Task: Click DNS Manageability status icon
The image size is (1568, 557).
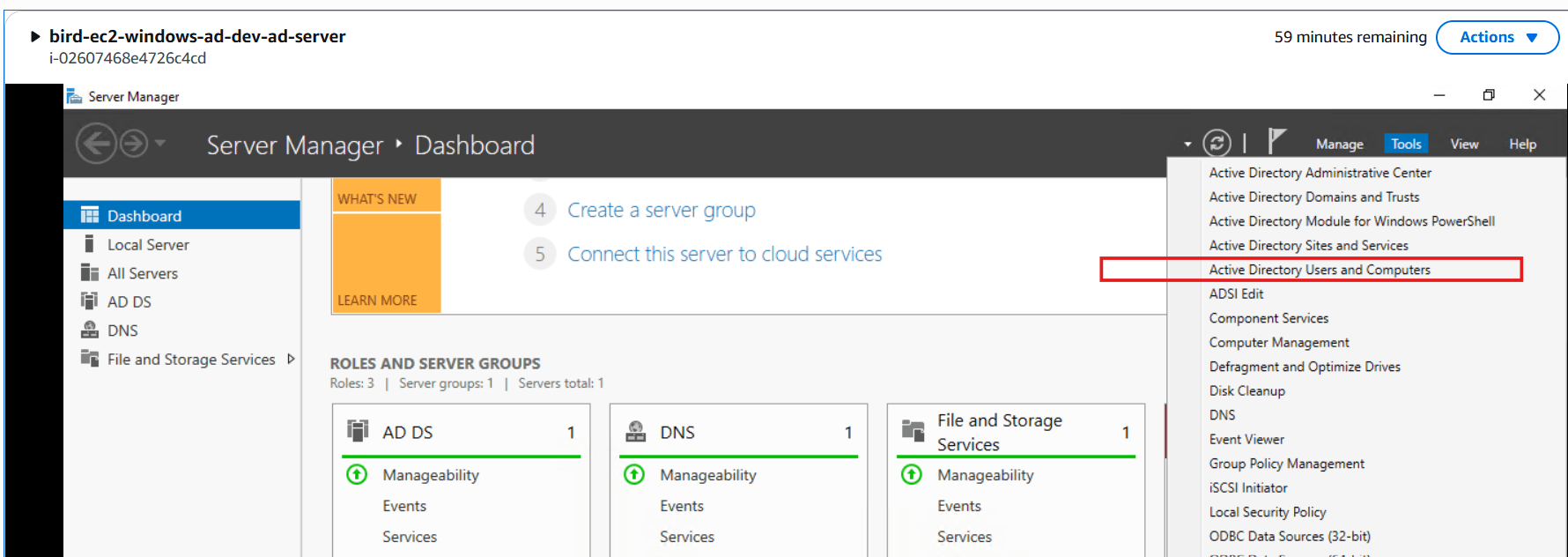Action: (x=634, y=474)
